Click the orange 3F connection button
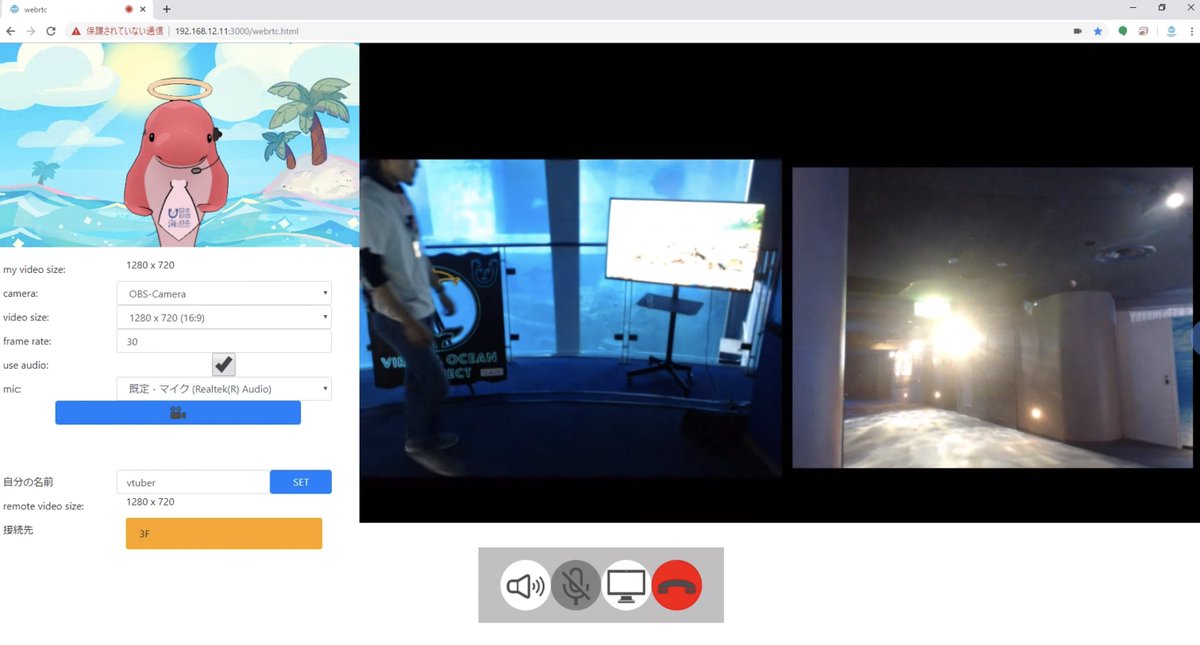Image resolution: width=1200 pixels, height=645 pixels. 224,534
